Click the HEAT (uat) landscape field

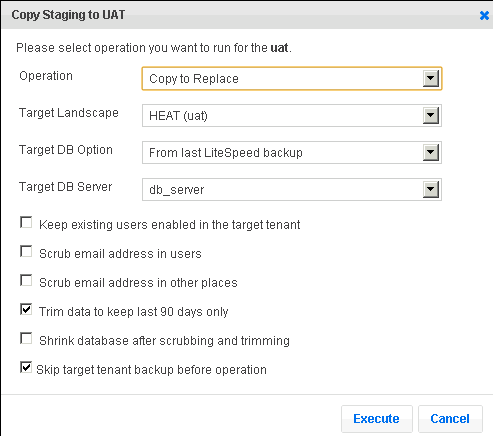[292, 116]
